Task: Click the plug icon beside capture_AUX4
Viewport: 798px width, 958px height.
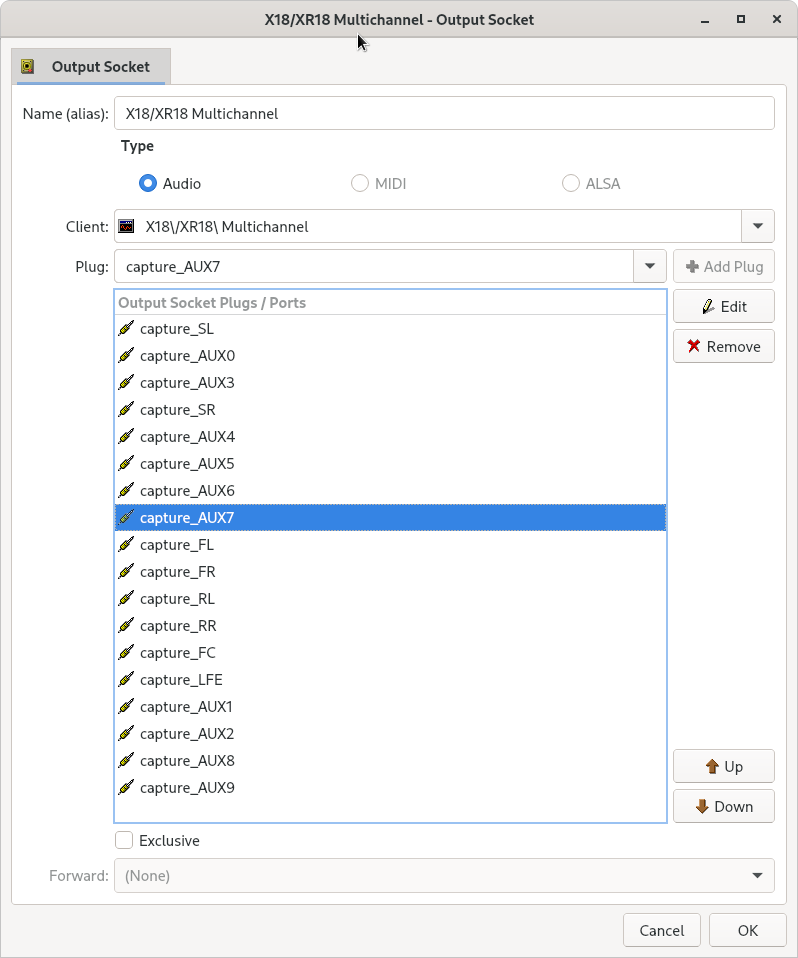Action: 126,437
